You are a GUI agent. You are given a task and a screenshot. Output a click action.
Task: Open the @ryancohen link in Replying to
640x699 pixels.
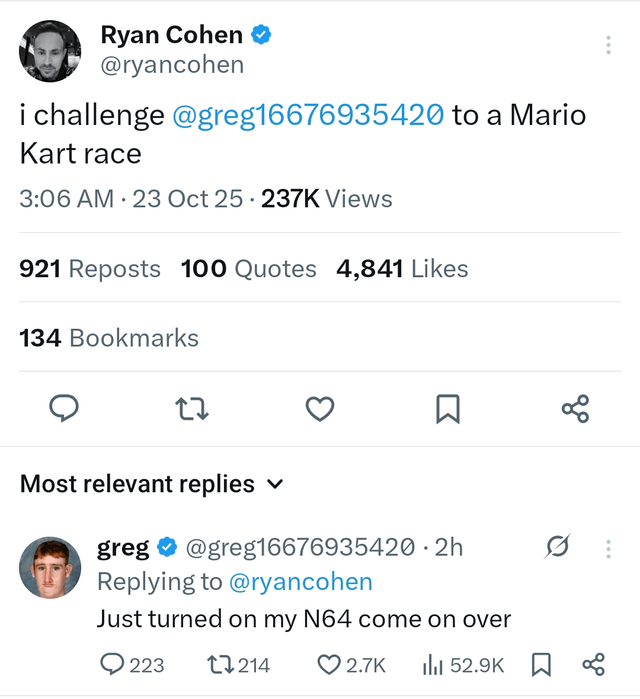[x=300, y=582]
